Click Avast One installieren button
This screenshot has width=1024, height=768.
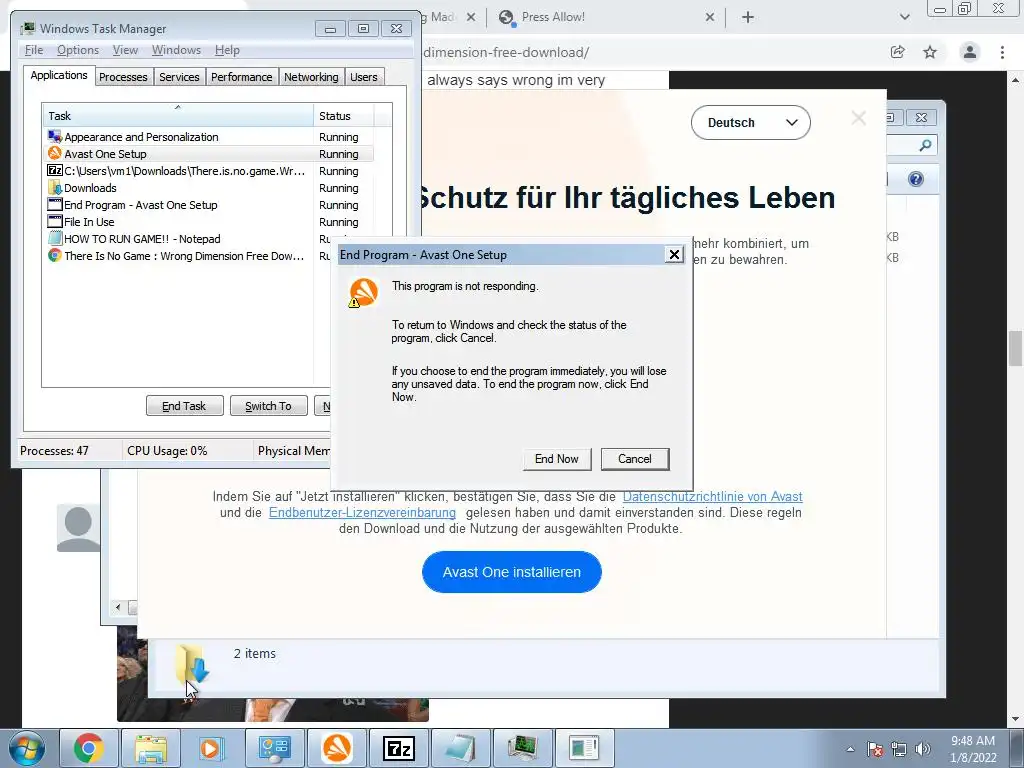click(x=511, y=572)
